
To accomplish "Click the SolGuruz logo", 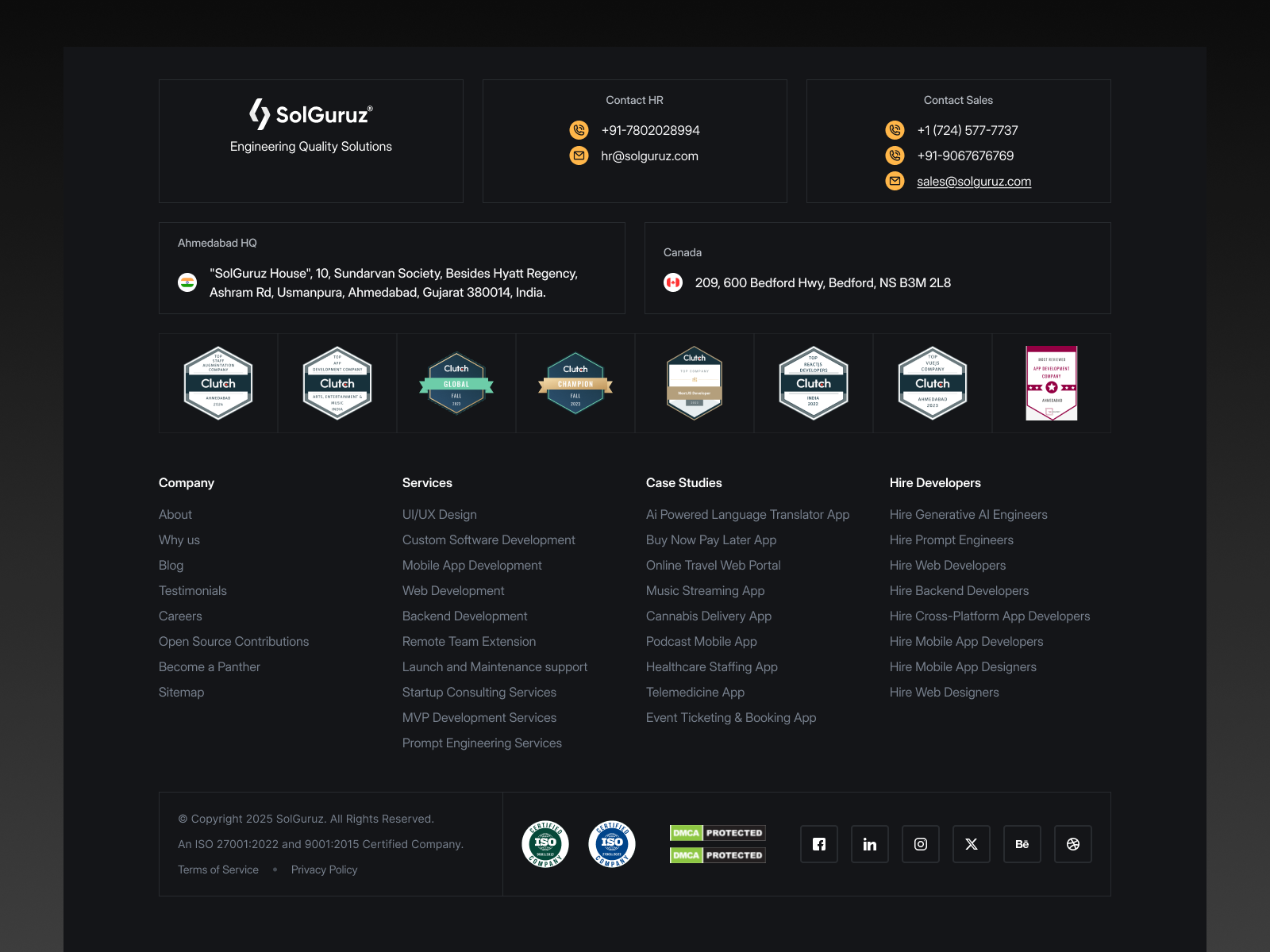I will [x=311, y=114].
